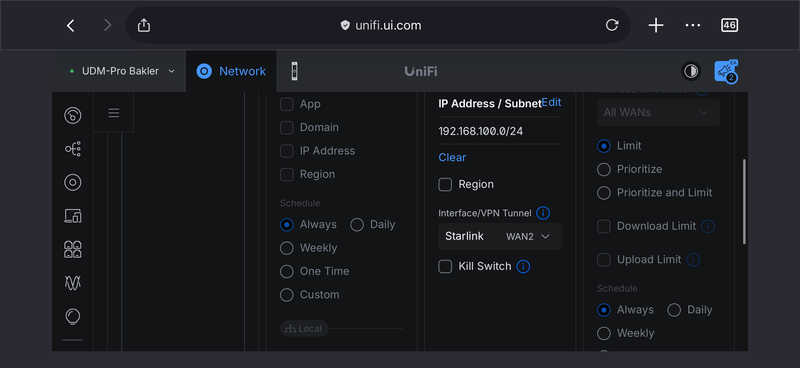Toggle the hamburger menu button
Viewport: 800px width, 368px height.
click(114, 112)
